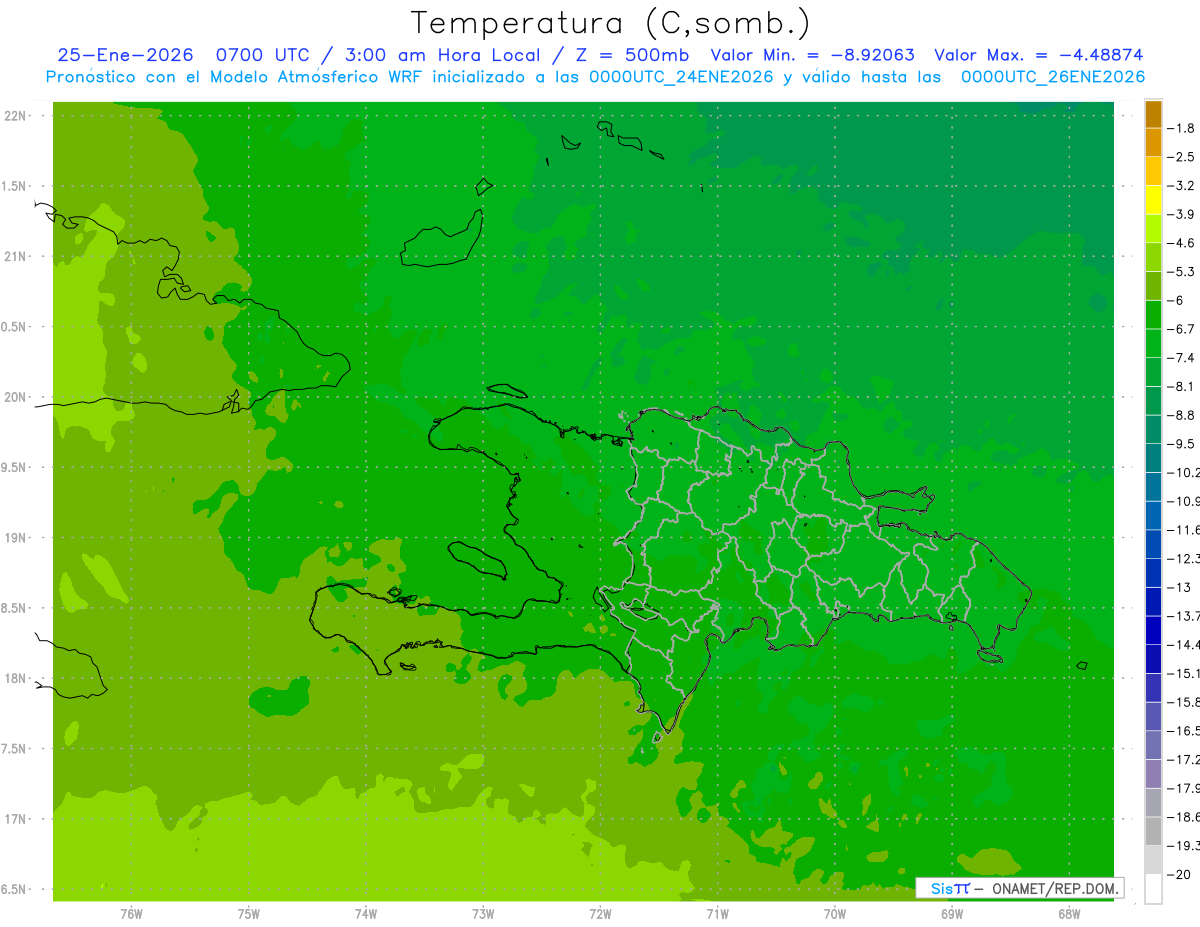Select the '25-Ene-2026' date text
Image resolution: width=1200 pixels, height=927 pixels.
(125, 55)
